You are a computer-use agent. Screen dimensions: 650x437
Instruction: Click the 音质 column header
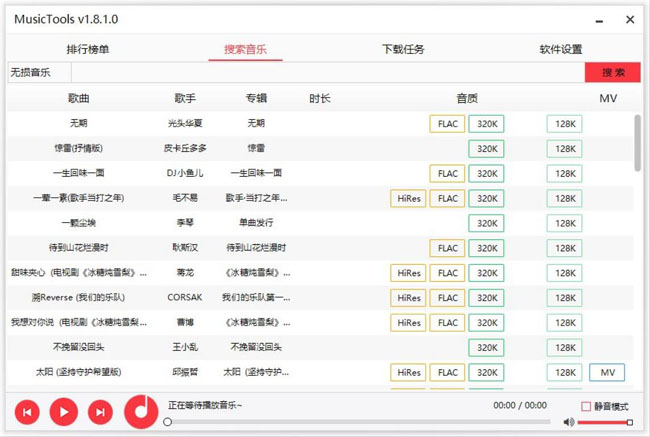coord(467,98)
